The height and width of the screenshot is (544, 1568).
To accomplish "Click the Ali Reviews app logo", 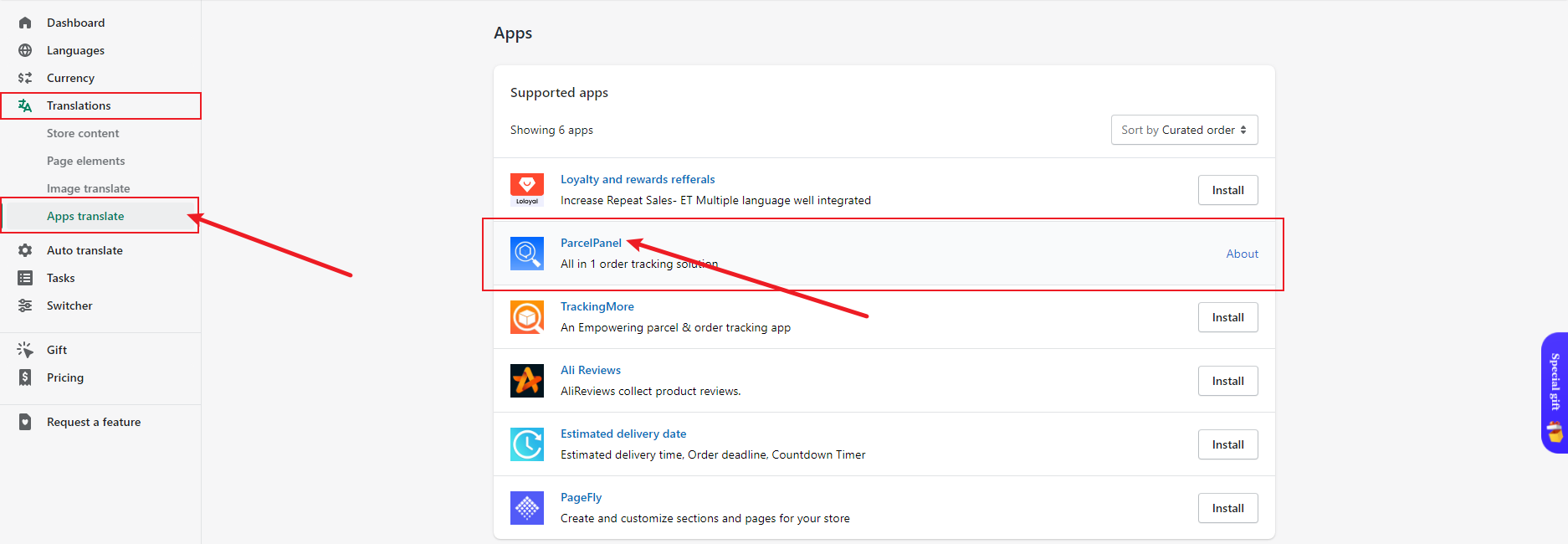I will pos(527,381).
